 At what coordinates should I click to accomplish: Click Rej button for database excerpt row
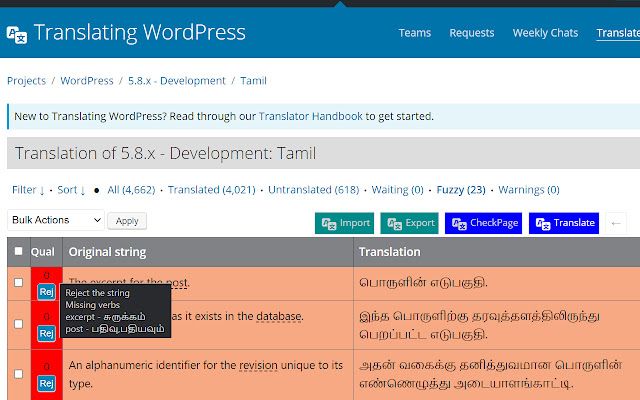47,333
